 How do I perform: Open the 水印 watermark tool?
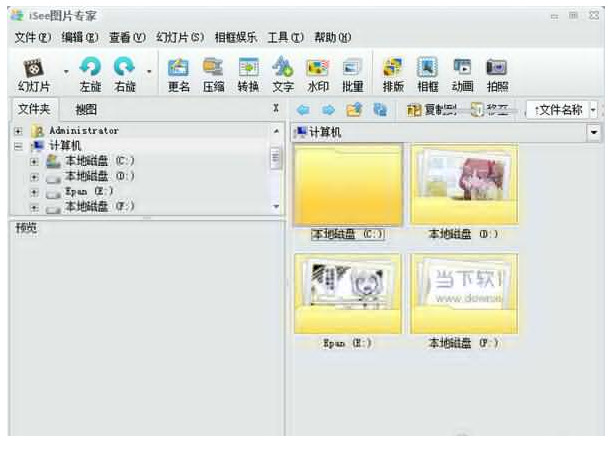pos(318,75)
